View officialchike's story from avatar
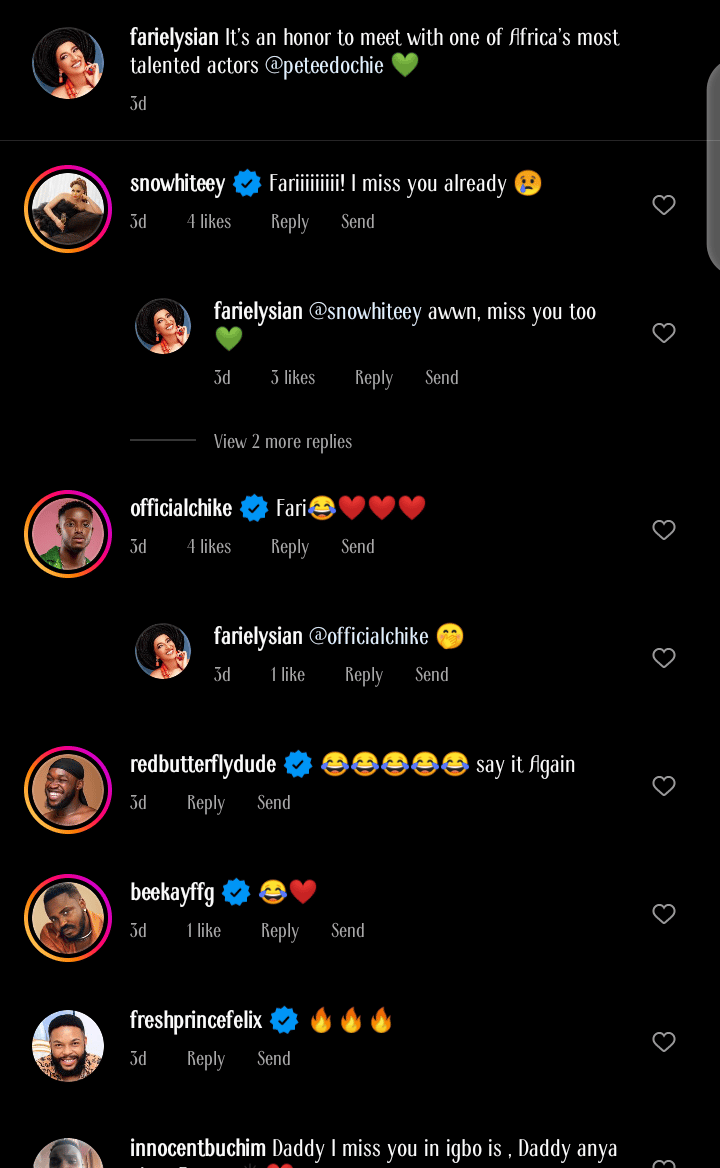 pos(68,534)
